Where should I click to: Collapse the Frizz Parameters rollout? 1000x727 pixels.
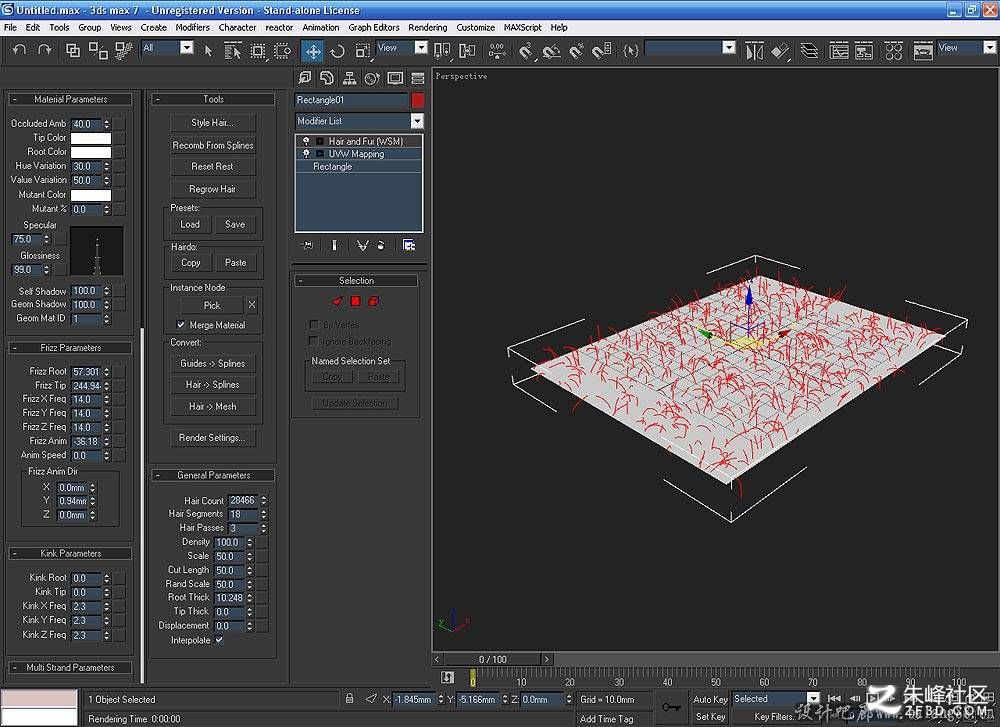pos(70,348)
